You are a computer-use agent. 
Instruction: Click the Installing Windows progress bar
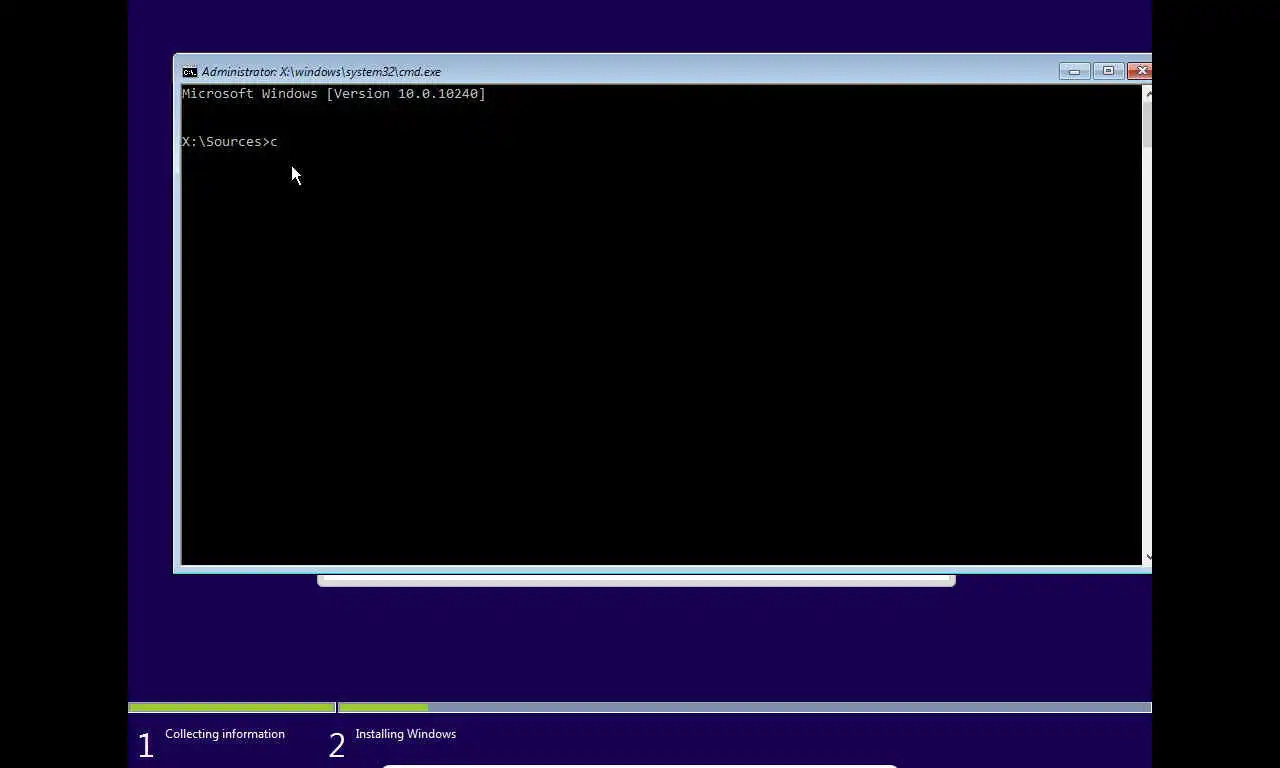coord(745,708)
